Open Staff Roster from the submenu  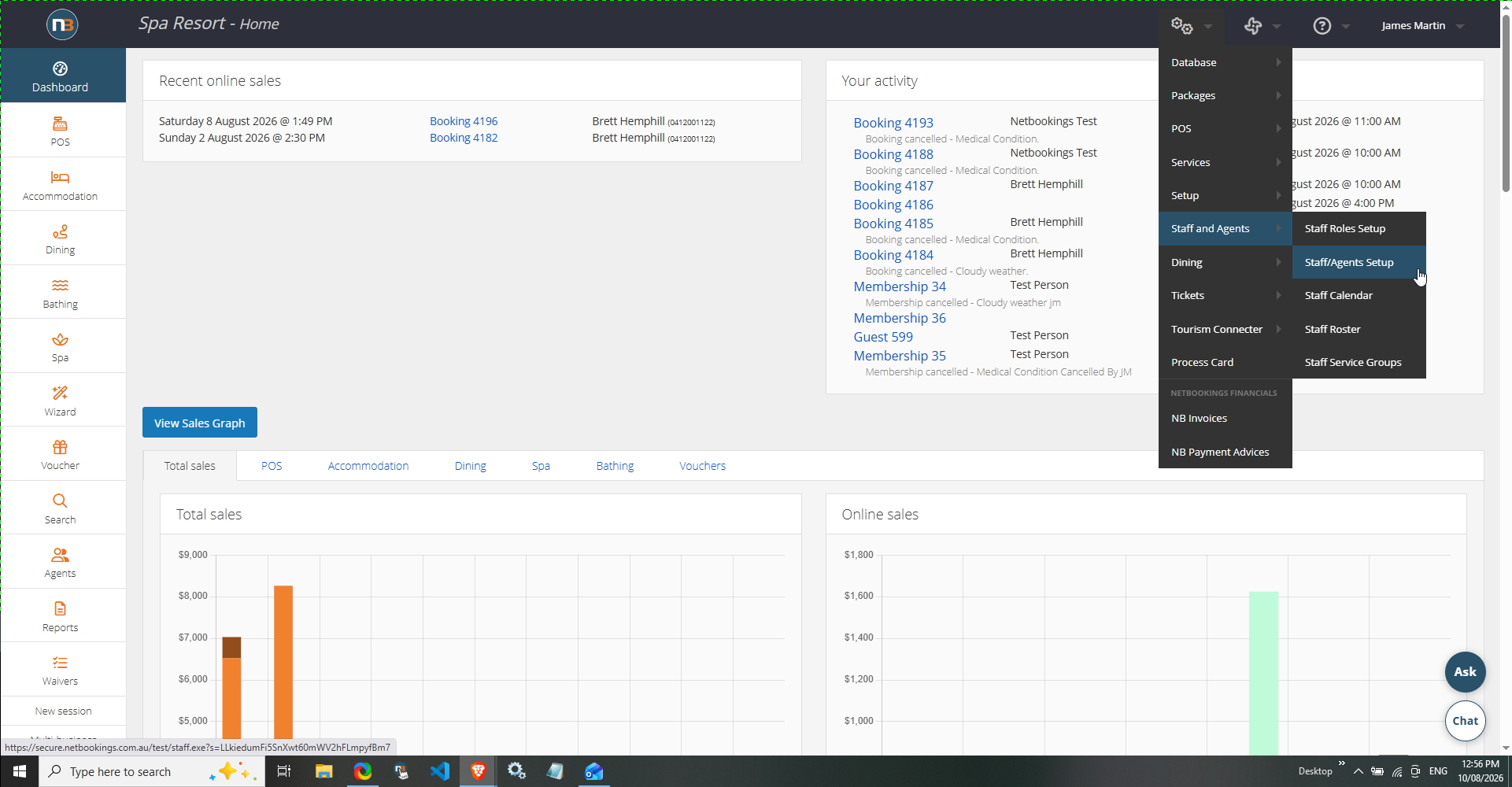[x=1359, y=329]
